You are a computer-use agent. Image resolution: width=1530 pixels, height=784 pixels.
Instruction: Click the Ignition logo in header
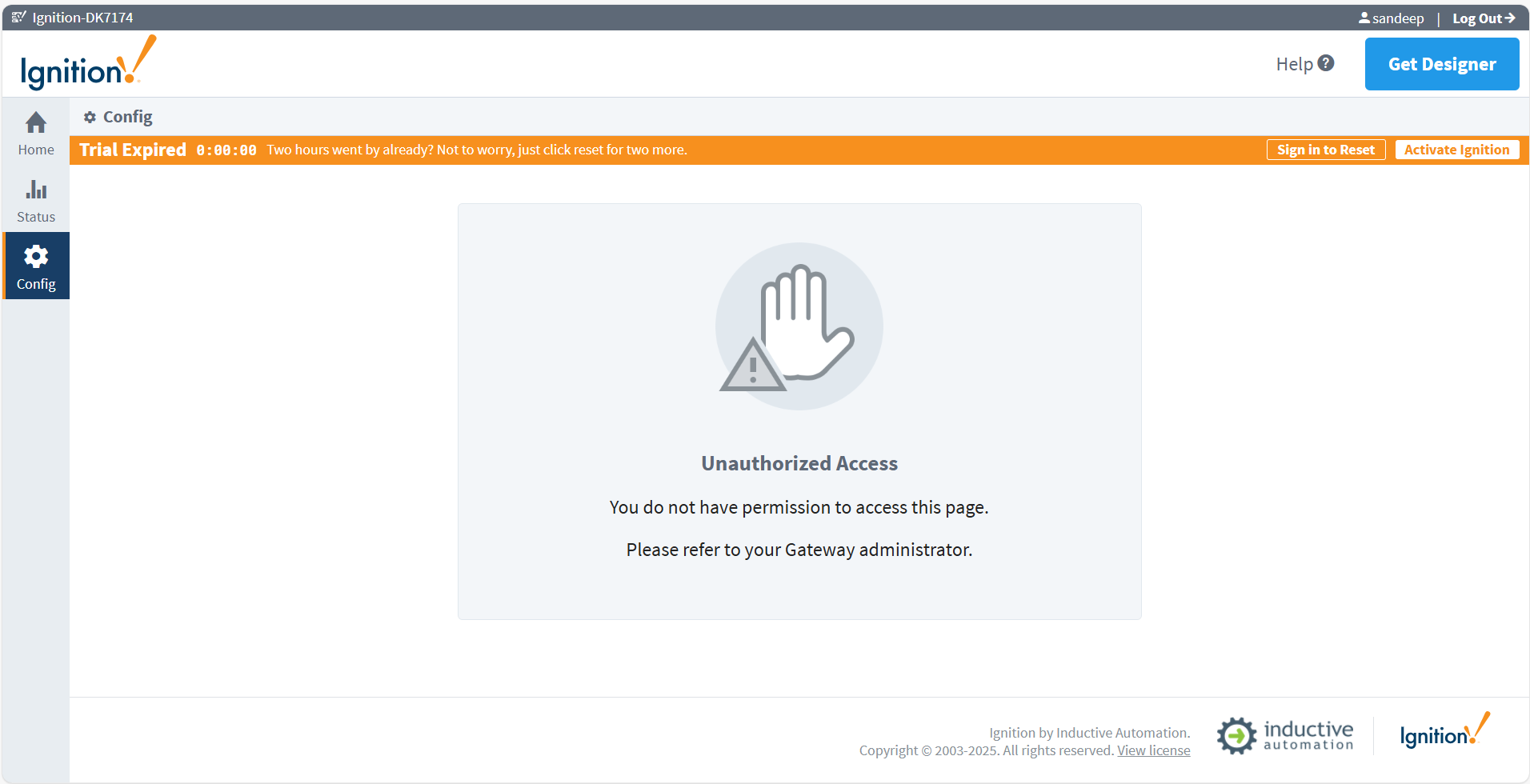click(x=88, y=62)
